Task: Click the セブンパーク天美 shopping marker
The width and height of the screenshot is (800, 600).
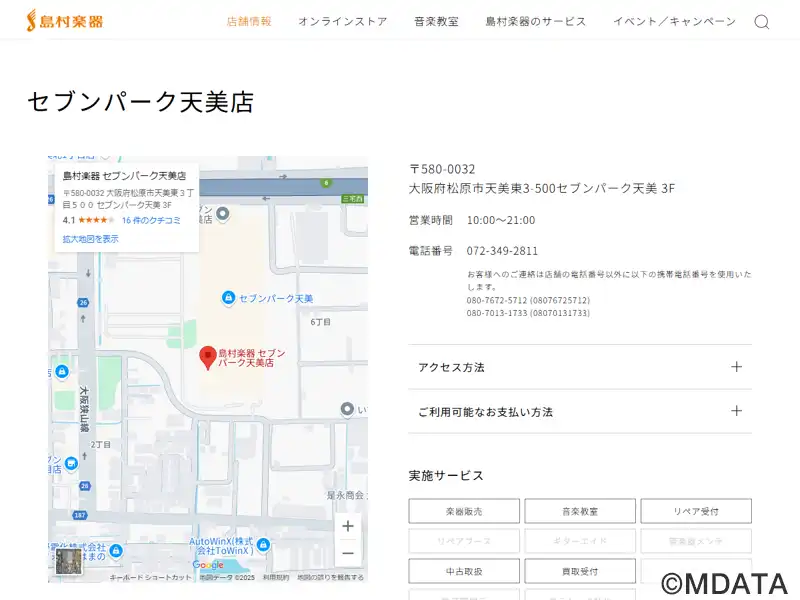Action: (x=228, y=297)
